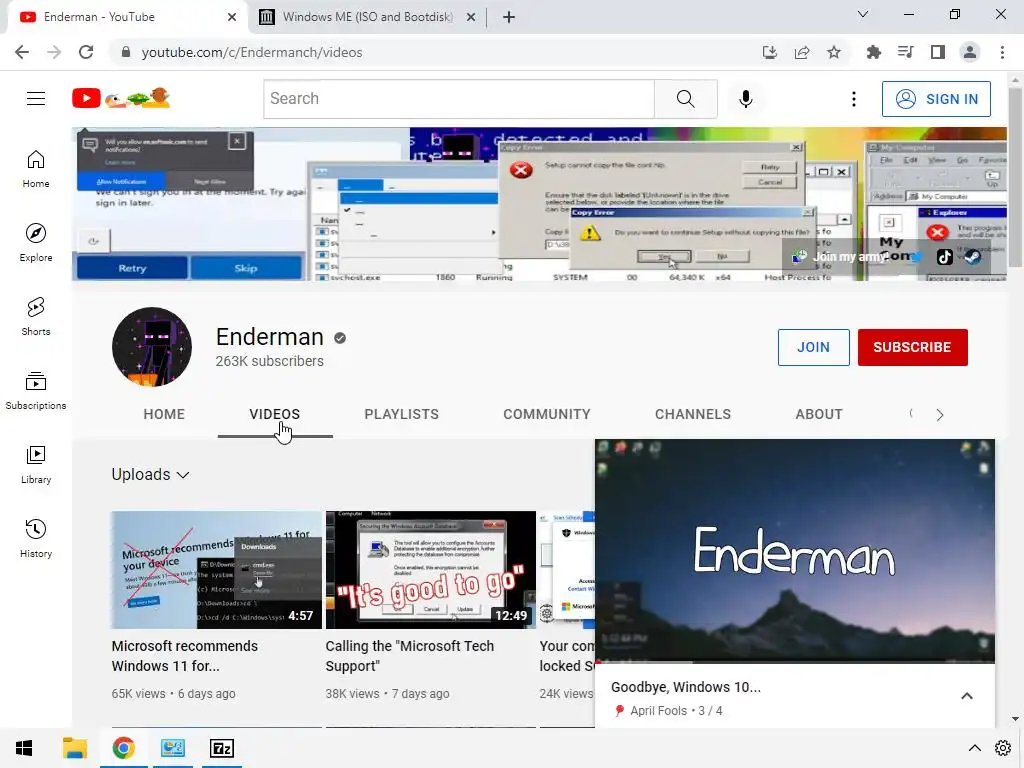Open Shorts in the sidebar

click(x=36, y=316)
